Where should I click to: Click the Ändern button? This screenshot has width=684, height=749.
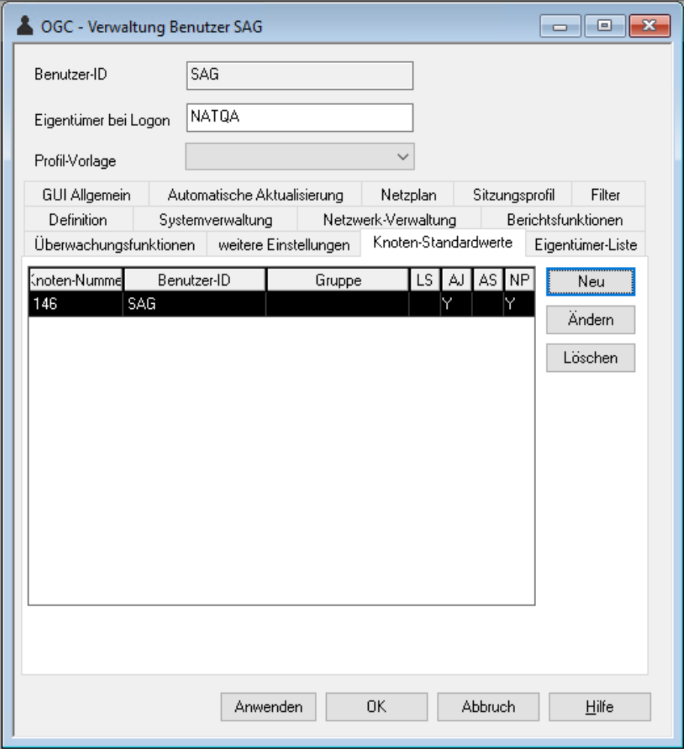590,320
